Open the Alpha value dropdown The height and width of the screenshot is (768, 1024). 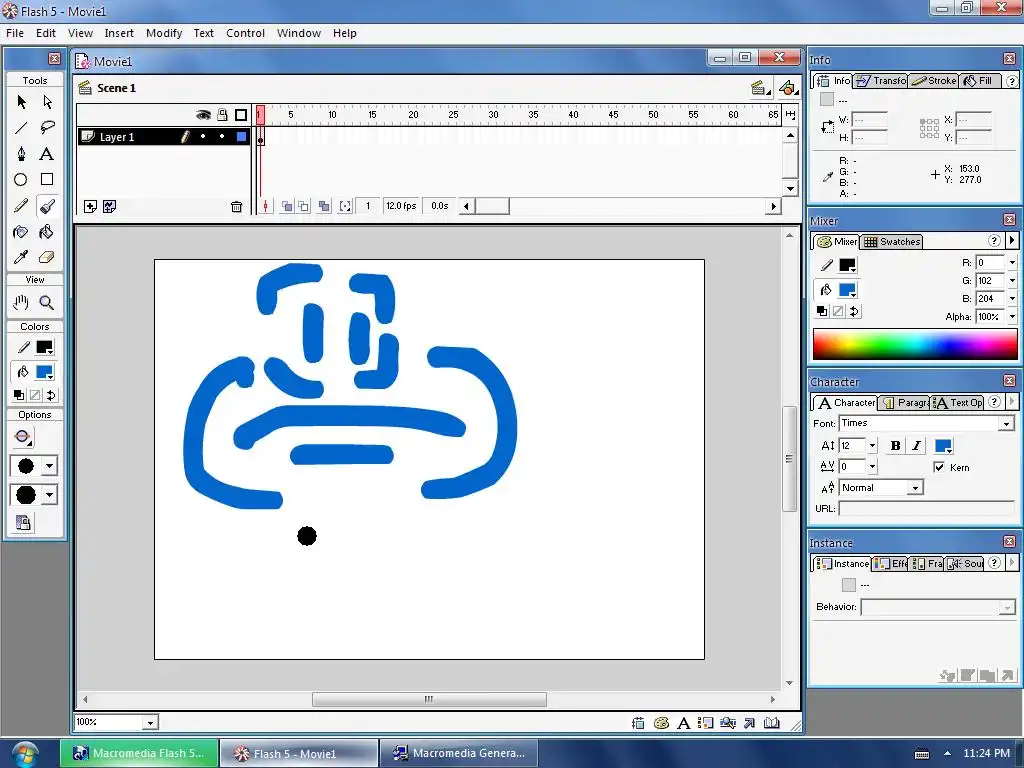1012,317
